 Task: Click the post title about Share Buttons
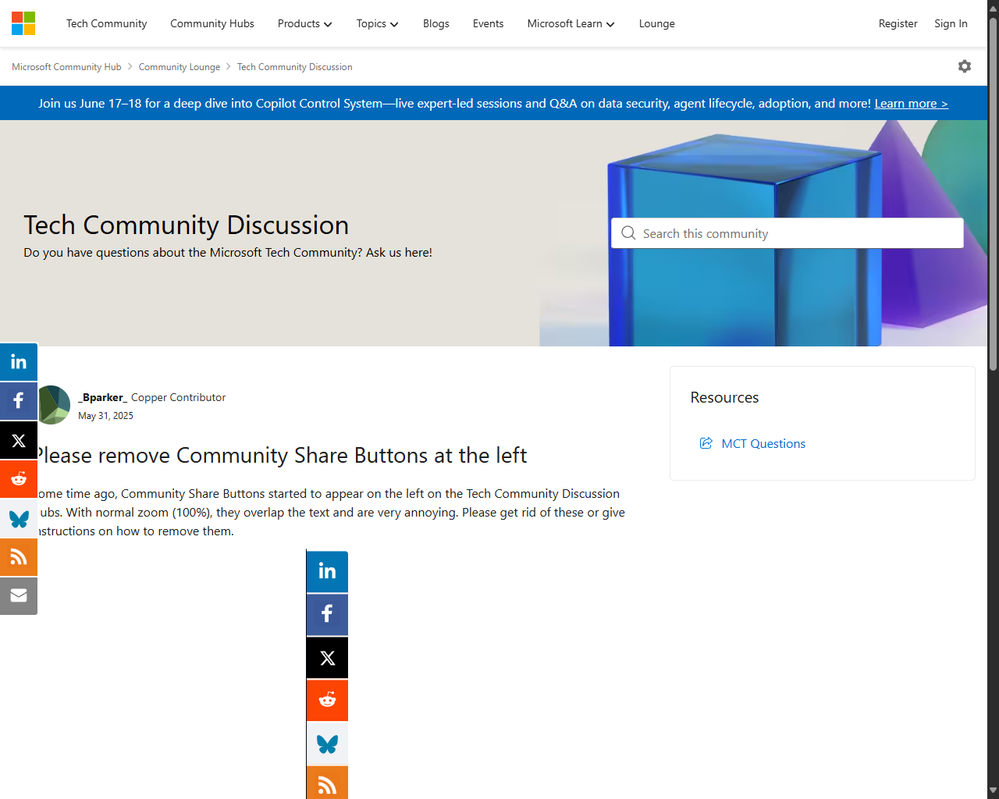click(280, 456)
